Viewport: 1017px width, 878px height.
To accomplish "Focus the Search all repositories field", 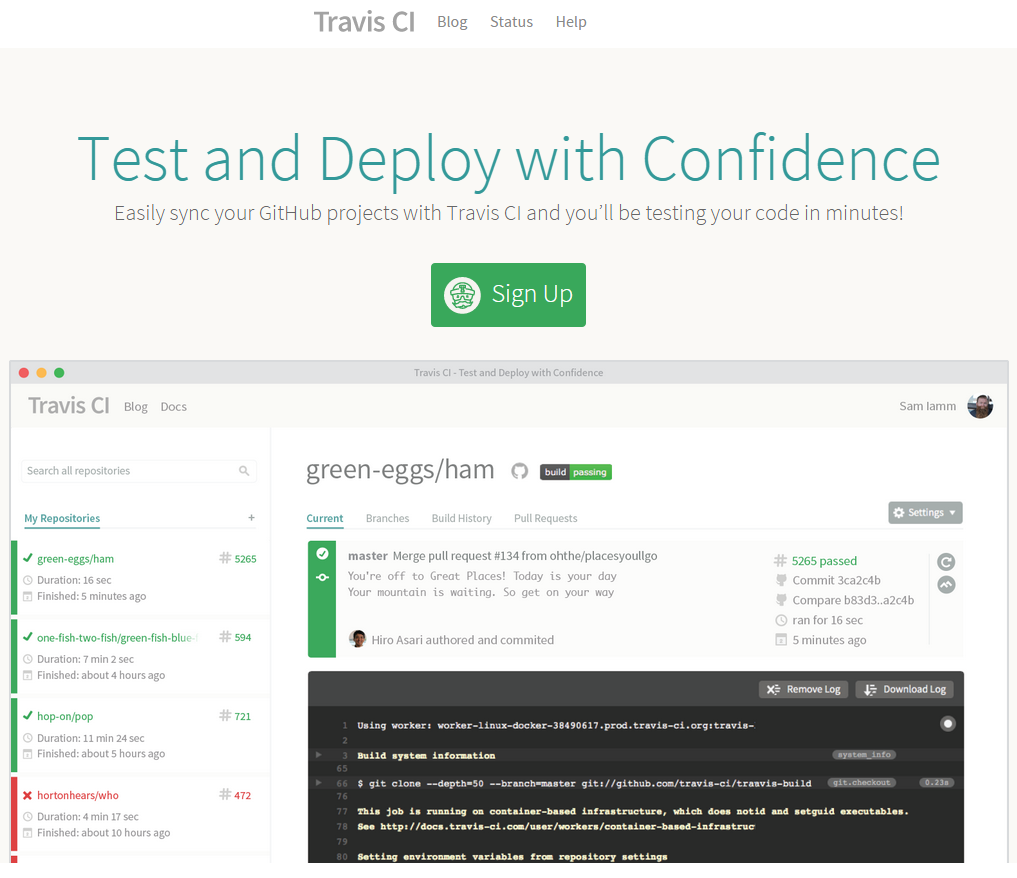I will 139,471.
